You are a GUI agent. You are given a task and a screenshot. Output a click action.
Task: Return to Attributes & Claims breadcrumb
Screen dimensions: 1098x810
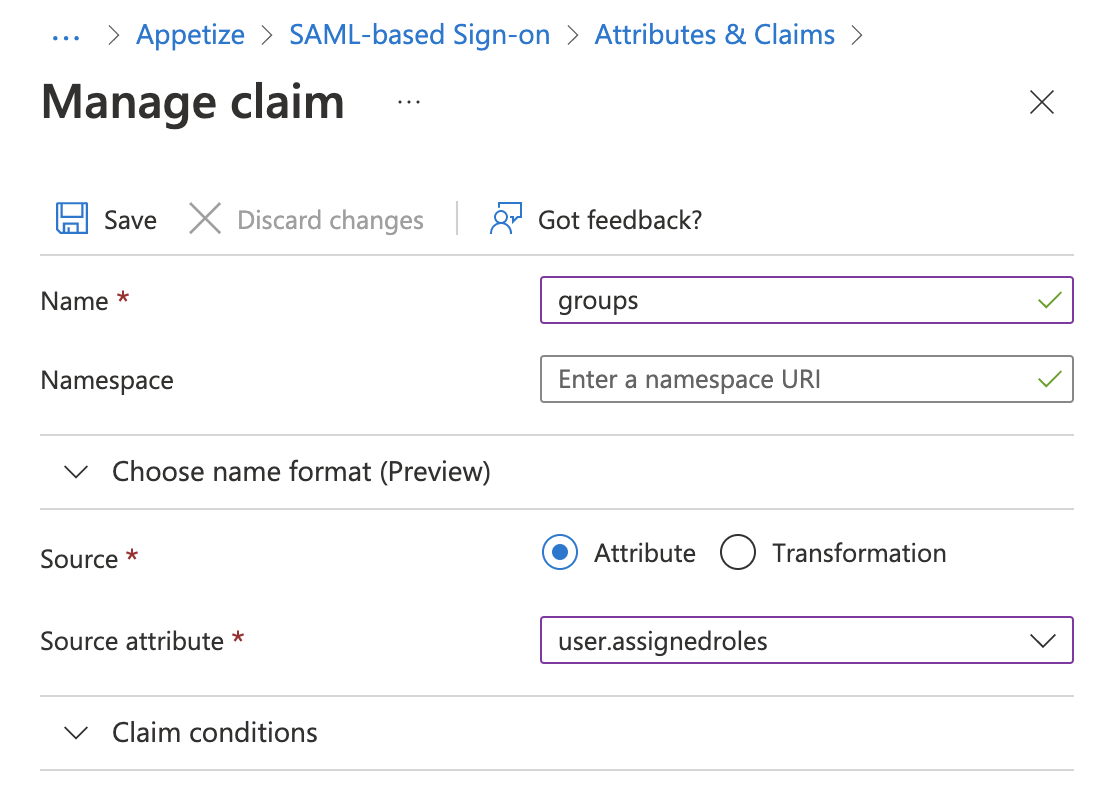714,35
